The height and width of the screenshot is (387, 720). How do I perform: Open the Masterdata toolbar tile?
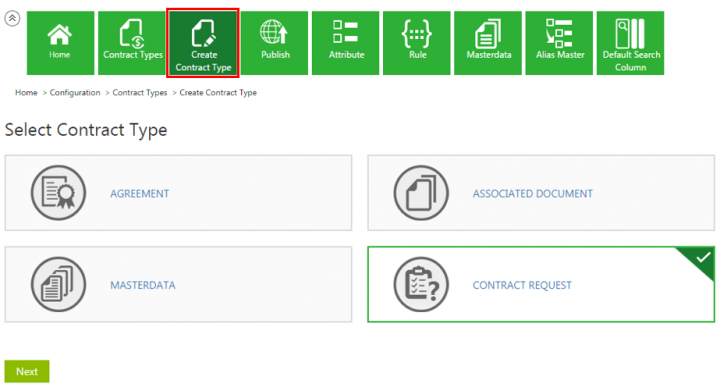(488, 43)
